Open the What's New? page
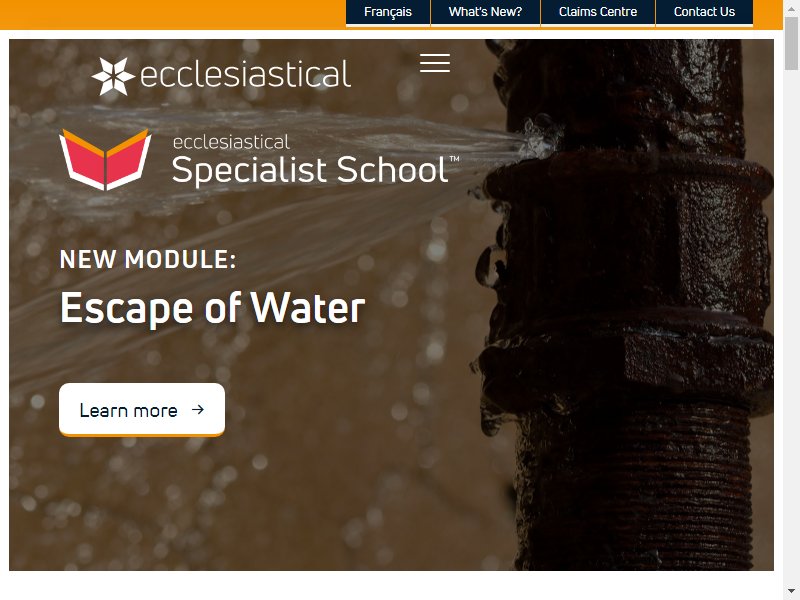Screen dimensions: 800x600 [x=485, y=12]
